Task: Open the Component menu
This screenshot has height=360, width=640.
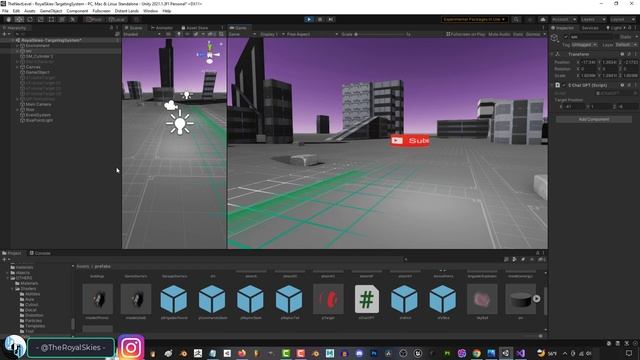Action: (x=77, y=11)
